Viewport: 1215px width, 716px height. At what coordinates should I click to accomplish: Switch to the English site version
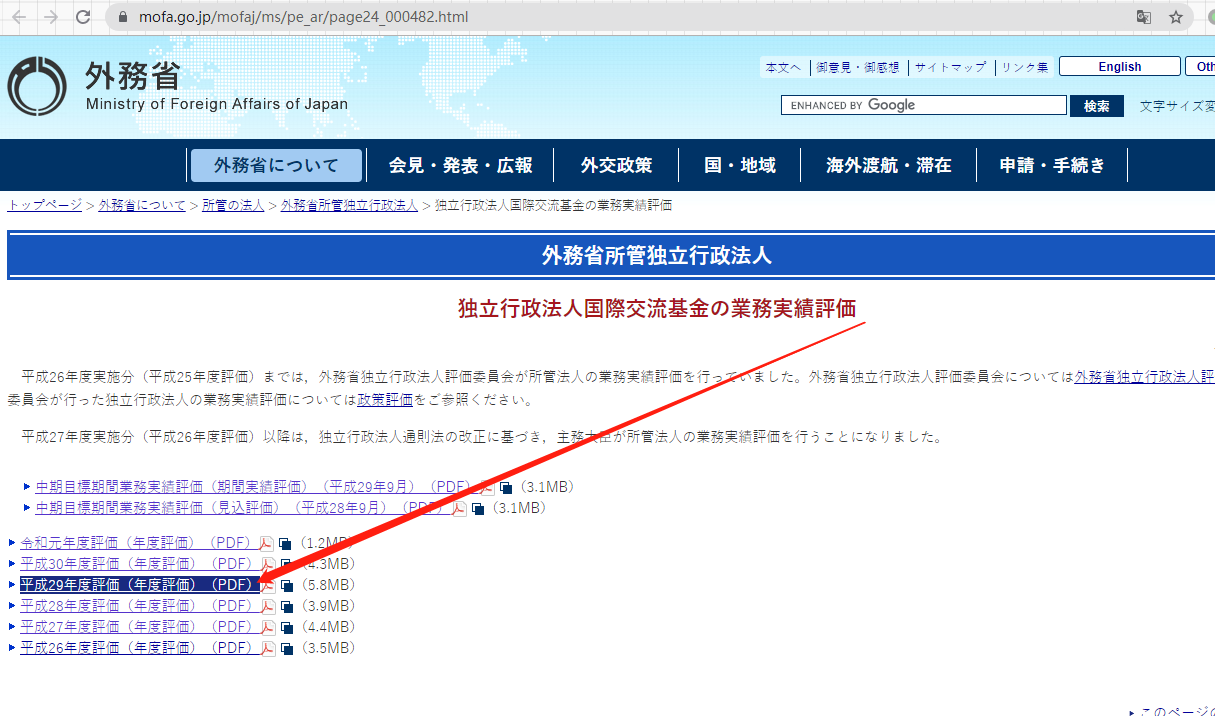(1119, 67)
